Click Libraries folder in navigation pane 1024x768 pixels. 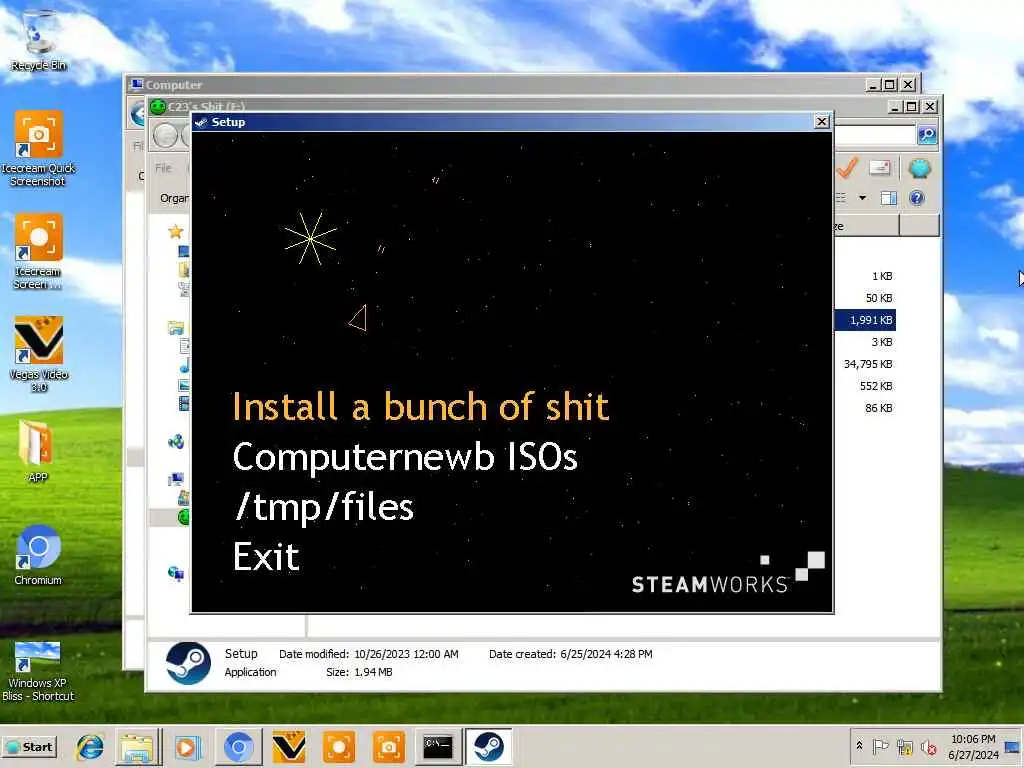176,327
